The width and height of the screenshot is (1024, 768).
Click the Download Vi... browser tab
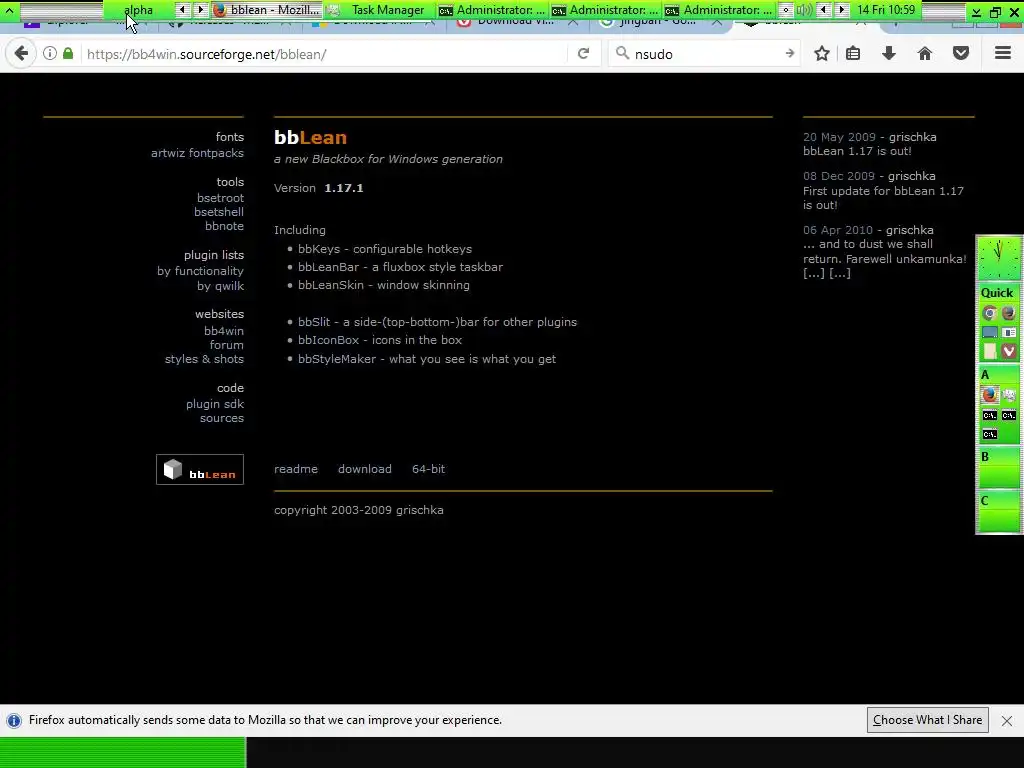pos(517,24)
